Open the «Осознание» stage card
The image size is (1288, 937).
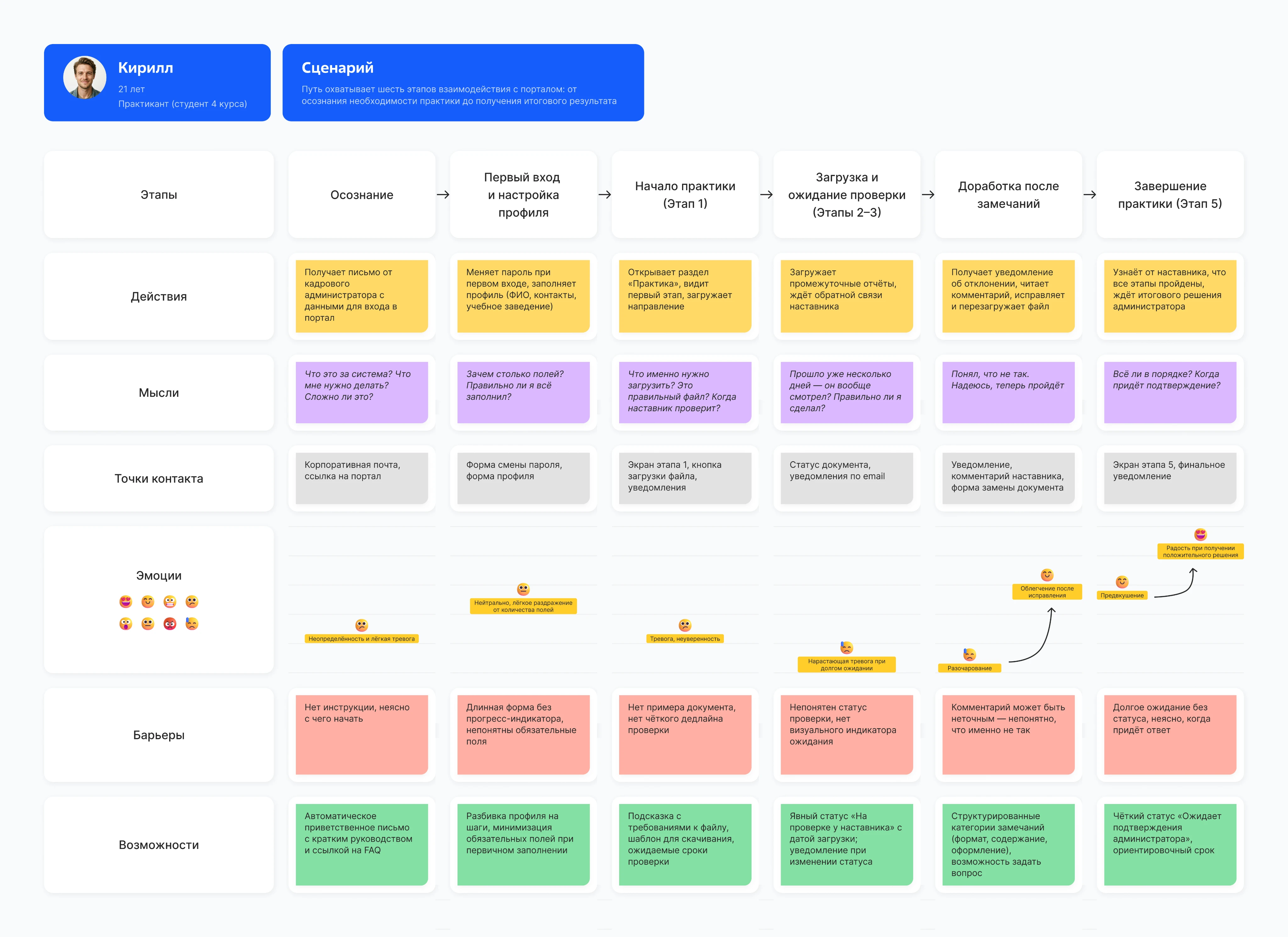(x=362, y=195)
